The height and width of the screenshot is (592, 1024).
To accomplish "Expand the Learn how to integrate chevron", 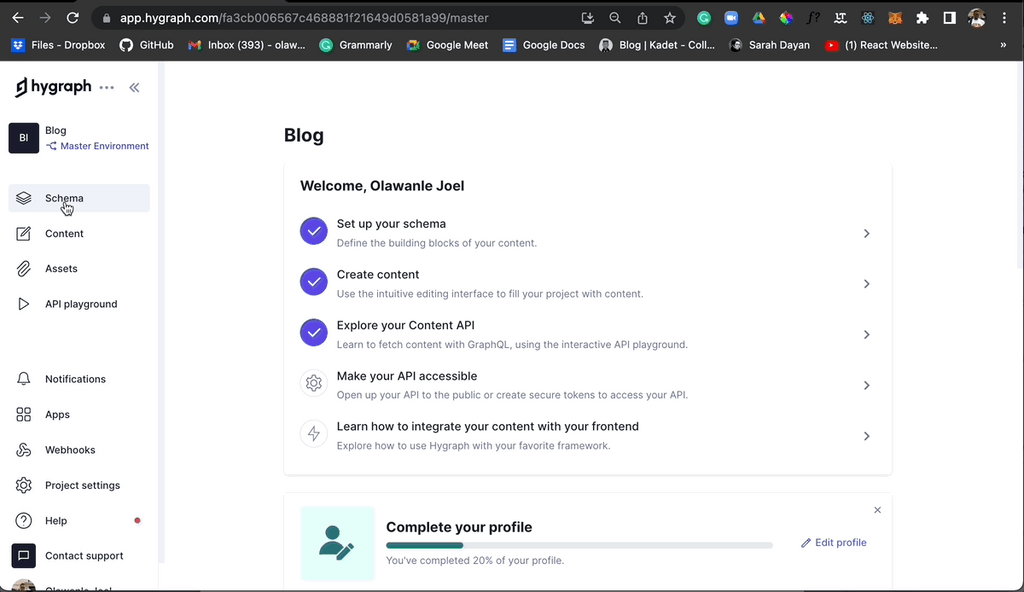I will pos(867,436).
